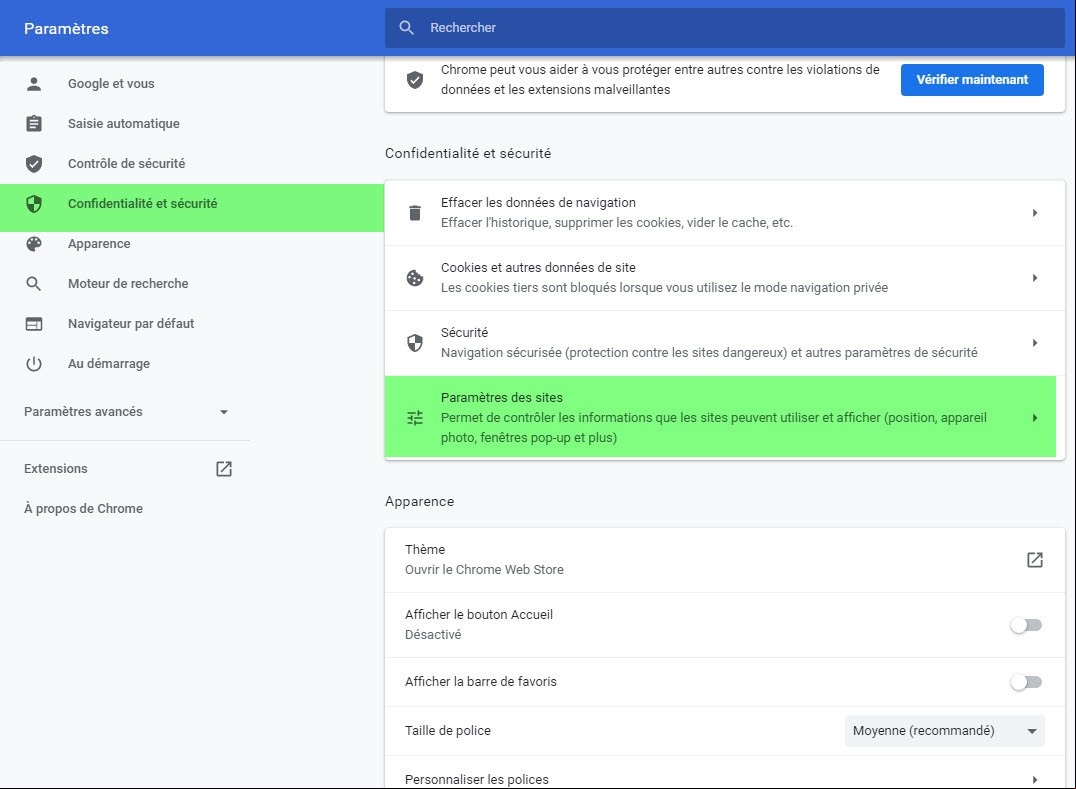Viewport: 1076px width, 789px height.
Task: Click Ouvrir le Chrome Web Store text
Action: coord(484,569)
